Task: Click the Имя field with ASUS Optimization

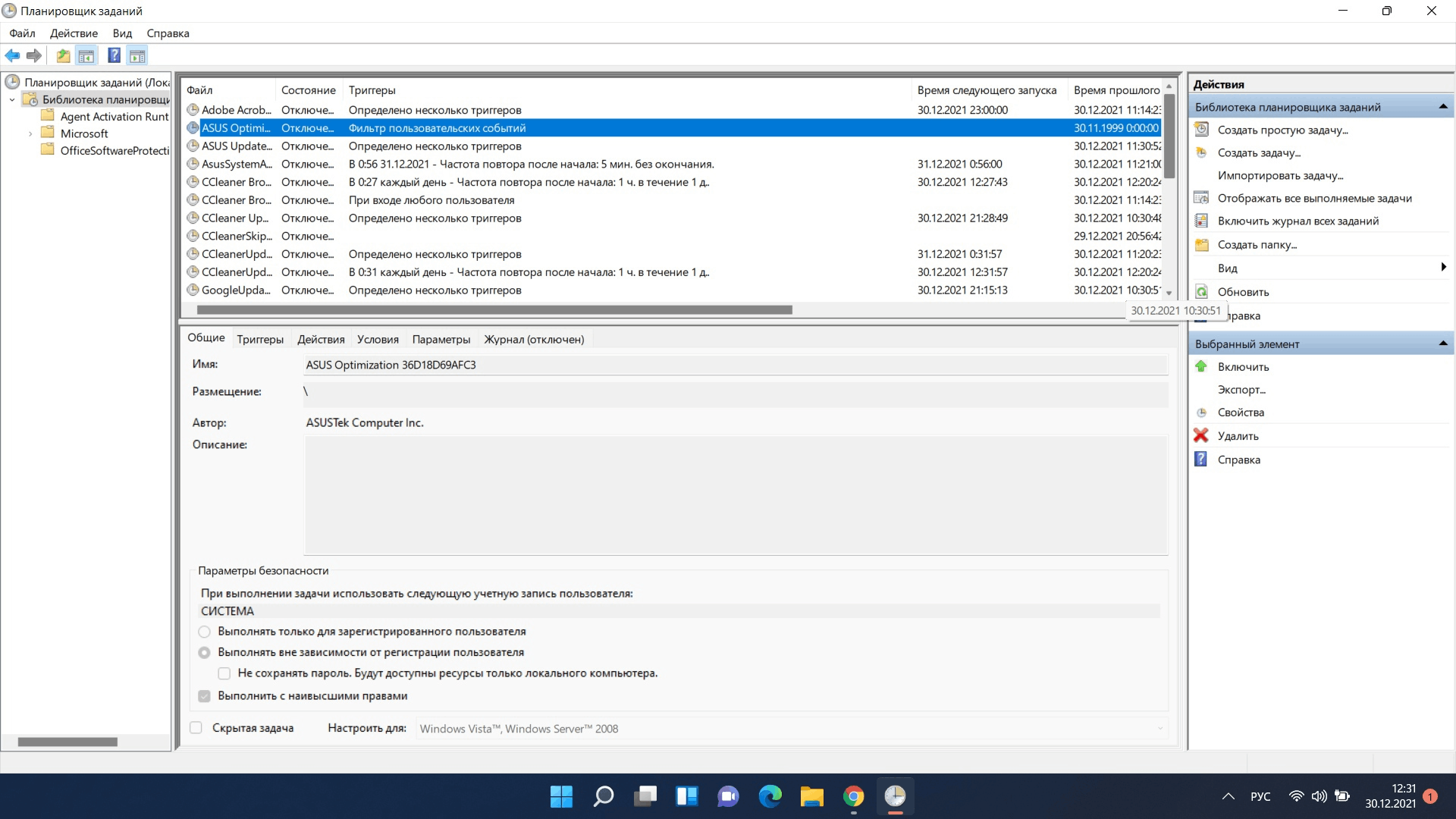Action: tap(735, 365)
